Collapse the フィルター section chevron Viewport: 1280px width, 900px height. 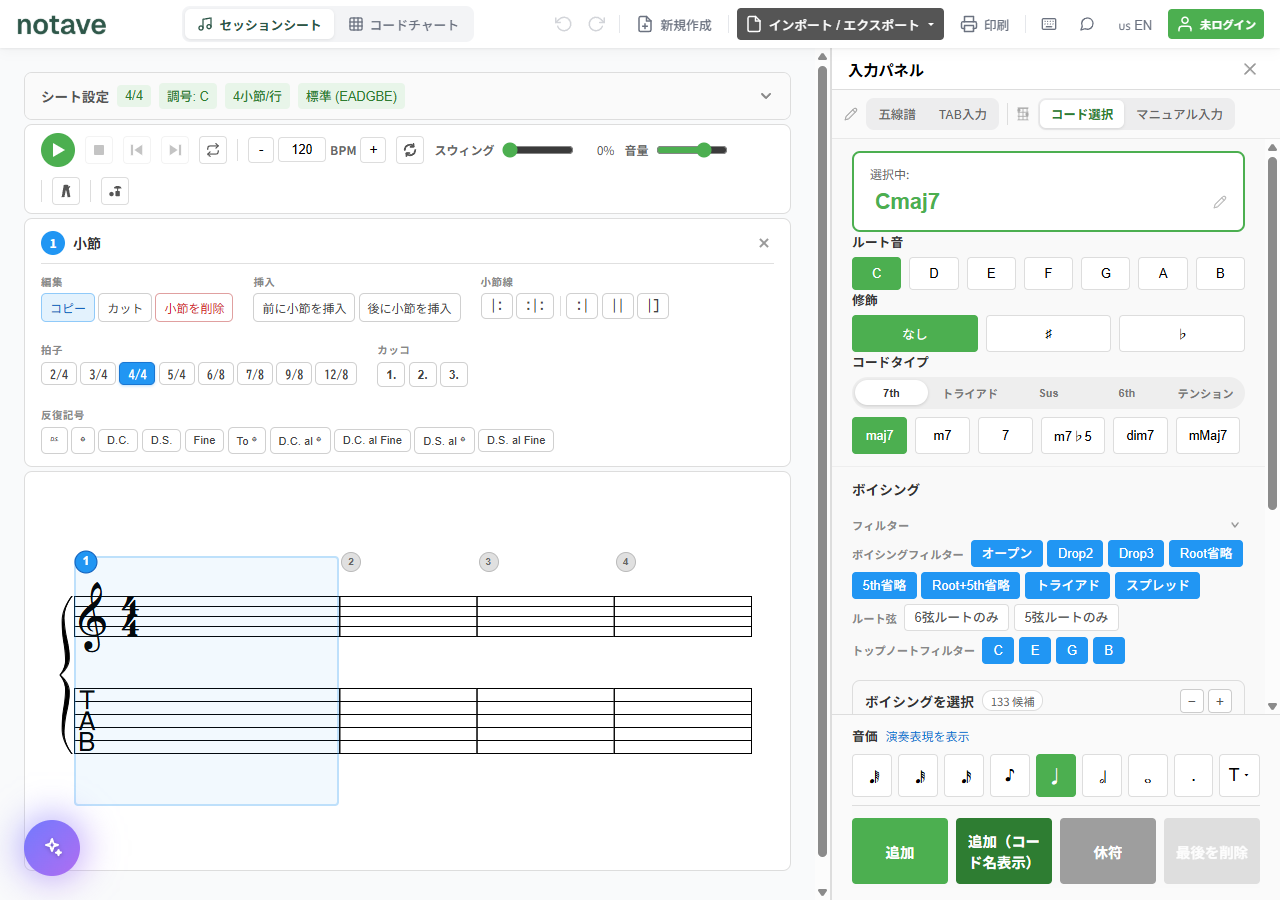tap(1235, 525)
